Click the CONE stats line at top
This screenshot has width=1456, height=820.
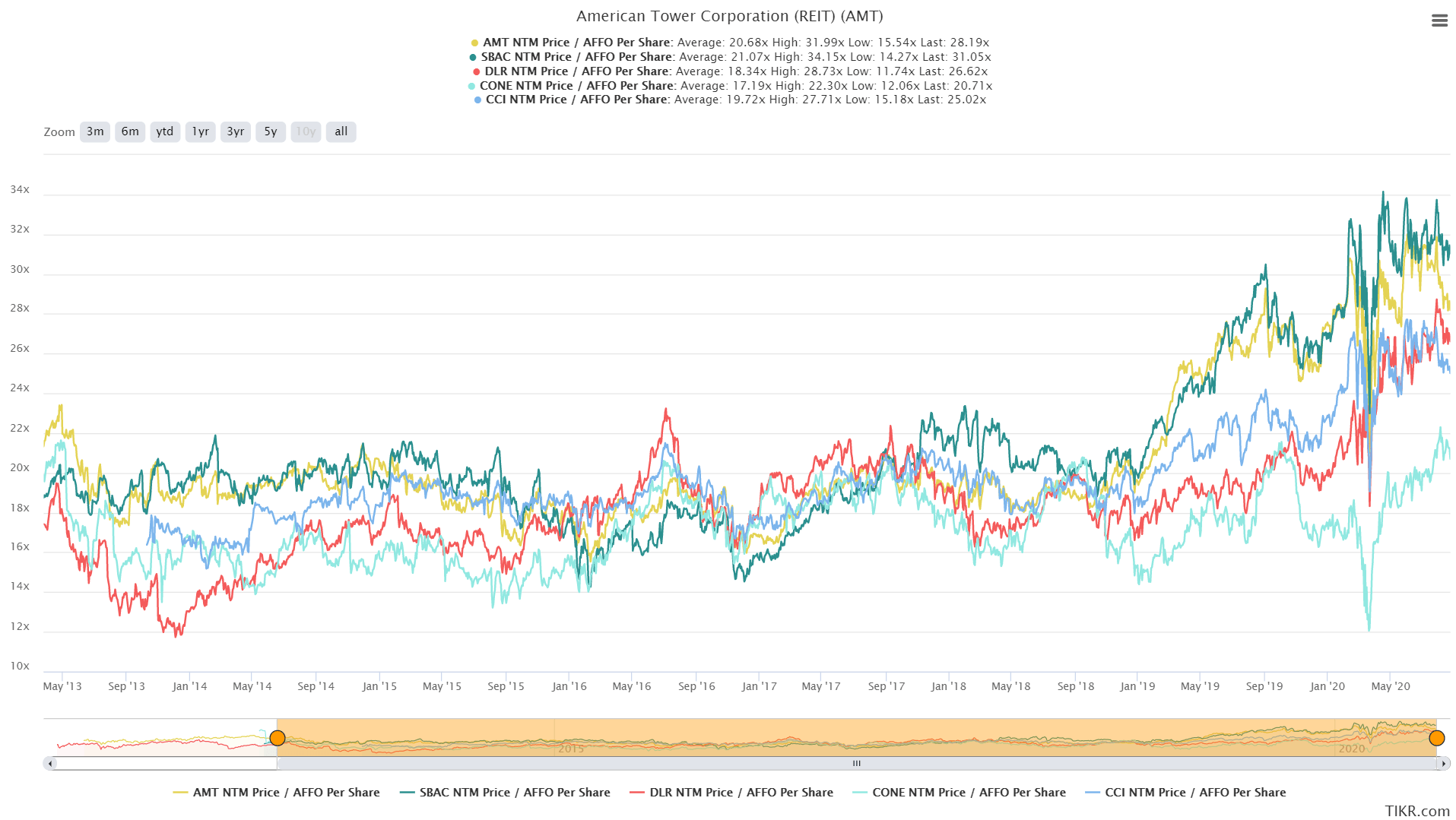point(730,86)
